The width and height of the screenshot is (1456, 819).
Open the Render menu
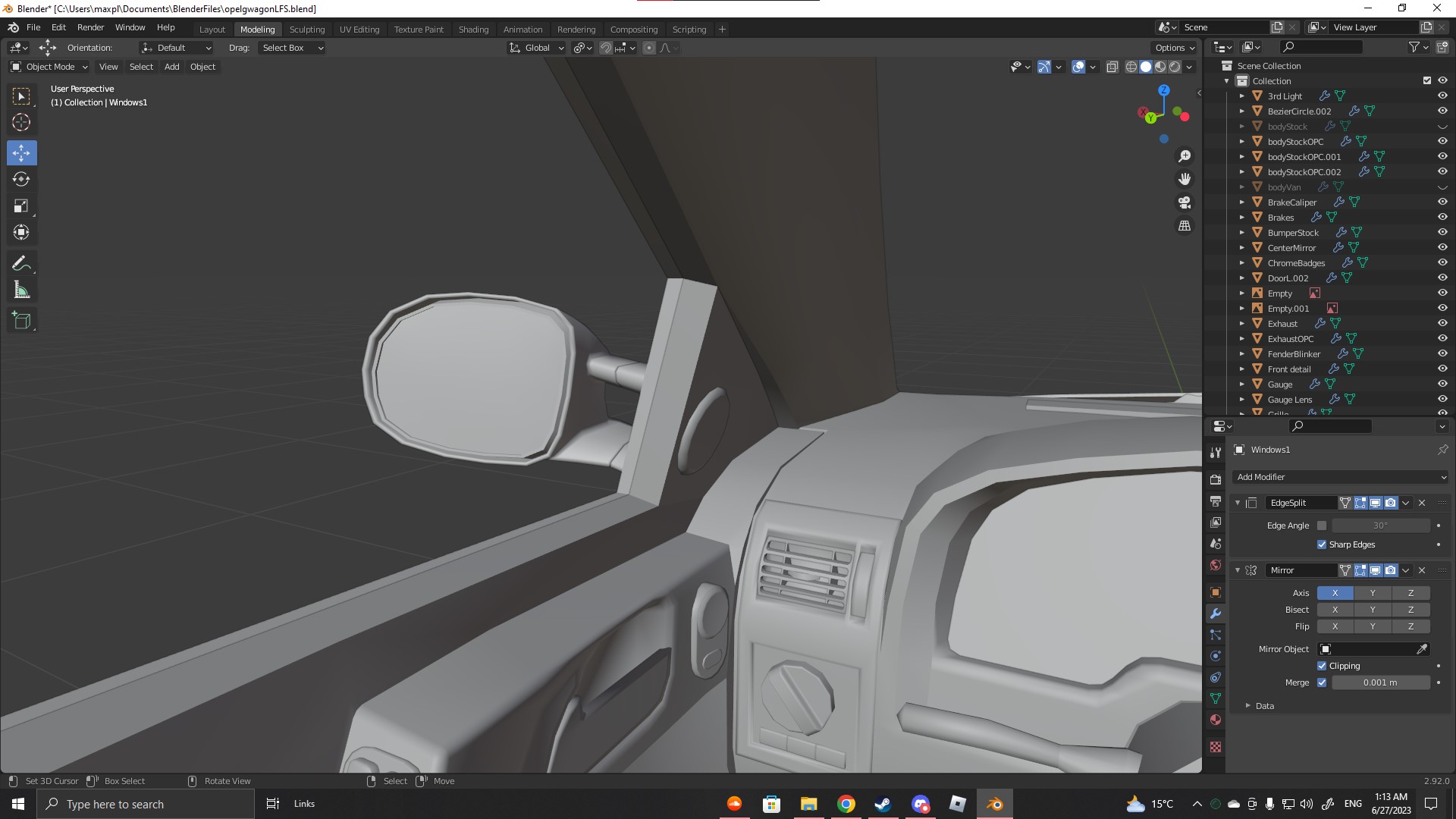[90, 27]
